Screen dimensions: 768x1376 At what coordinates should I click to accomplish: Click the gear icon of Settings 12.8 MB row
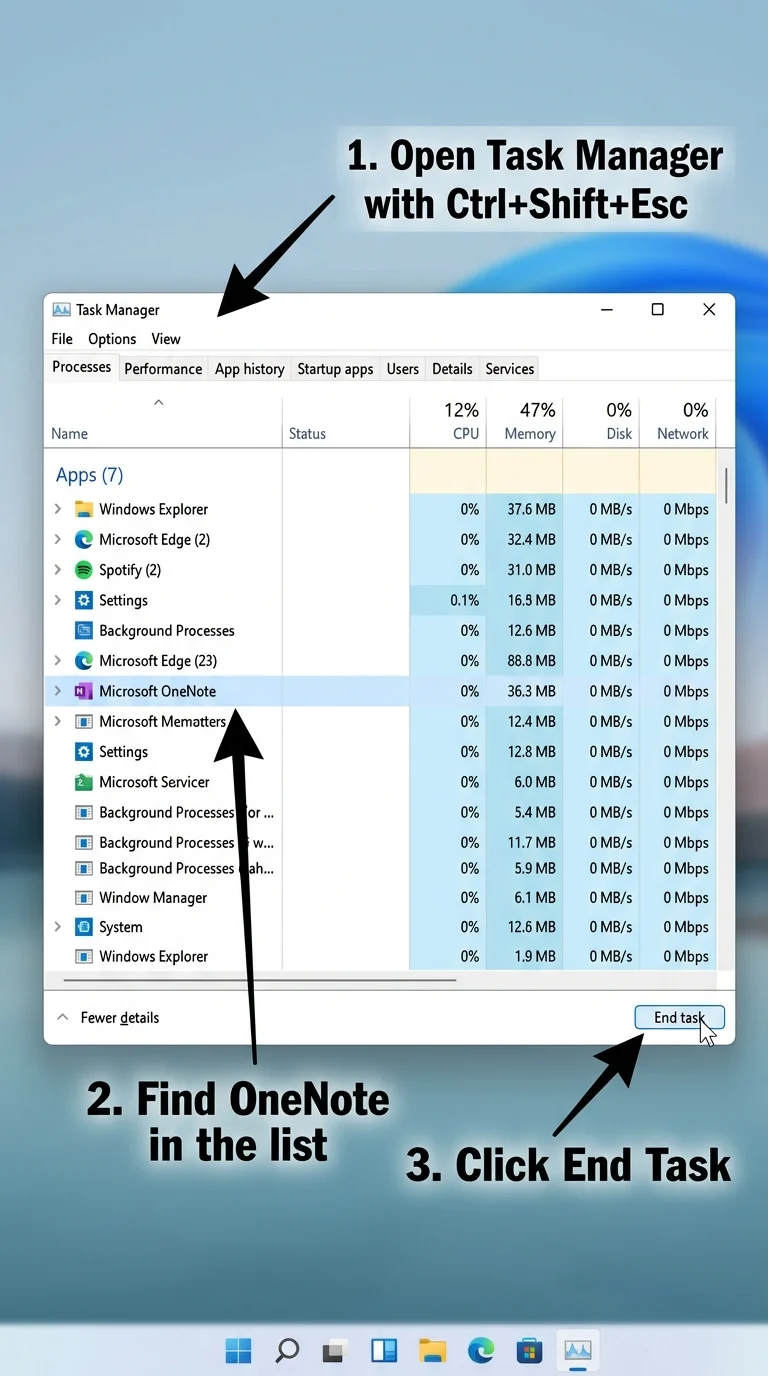(x=84, y=752)
